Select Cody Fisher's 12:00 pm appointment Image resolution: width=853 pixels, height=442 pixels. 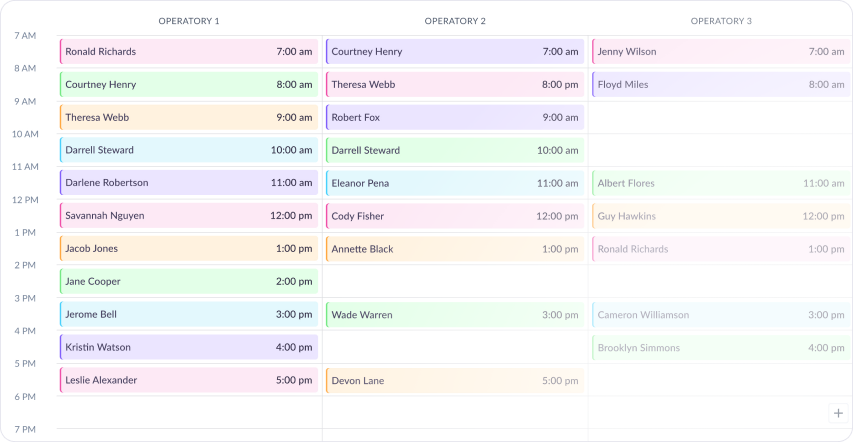tap(454, 216)
